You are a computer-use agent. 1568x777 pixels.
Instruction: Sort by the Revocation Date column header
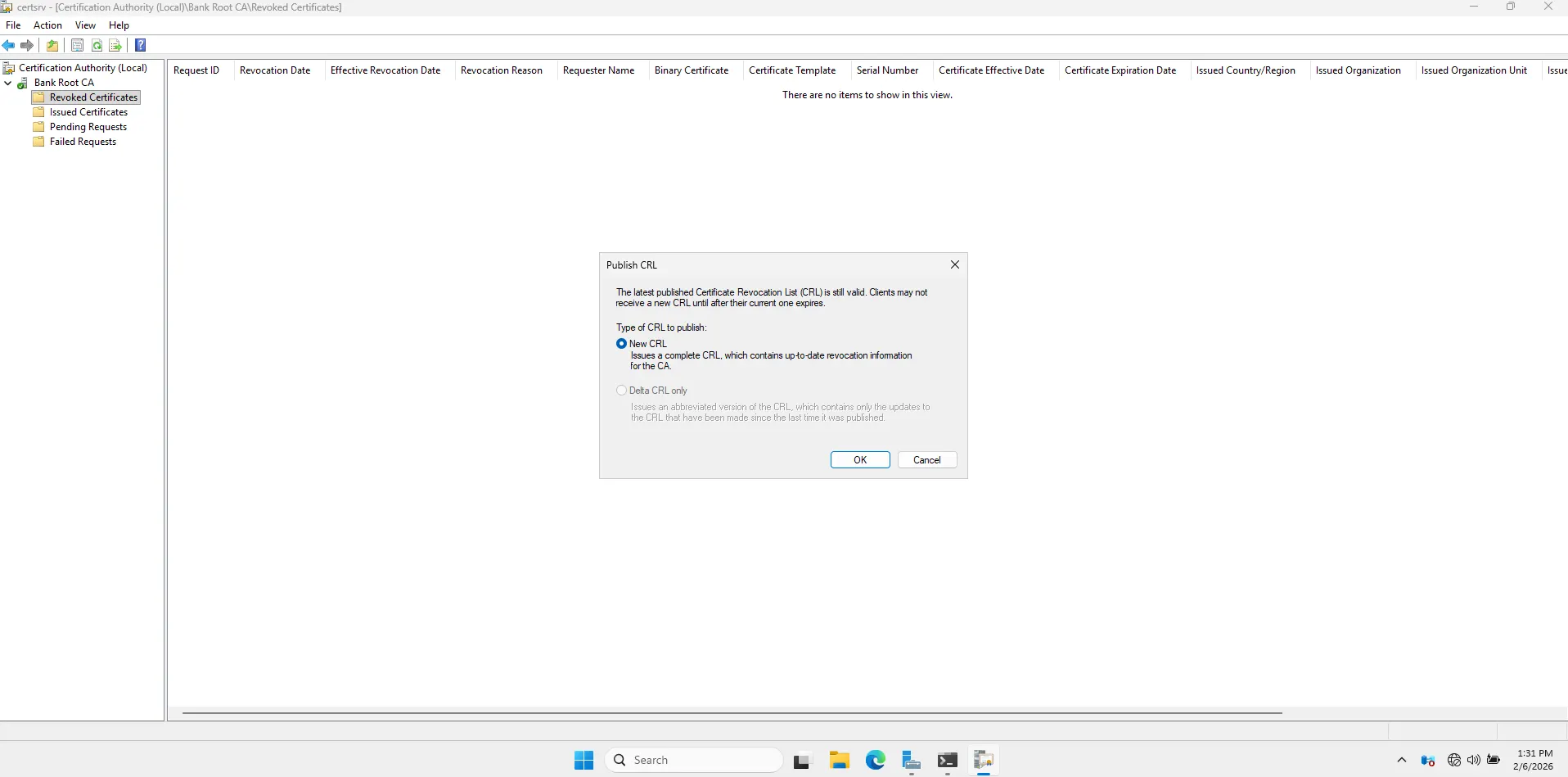click(x=279, y=70)
